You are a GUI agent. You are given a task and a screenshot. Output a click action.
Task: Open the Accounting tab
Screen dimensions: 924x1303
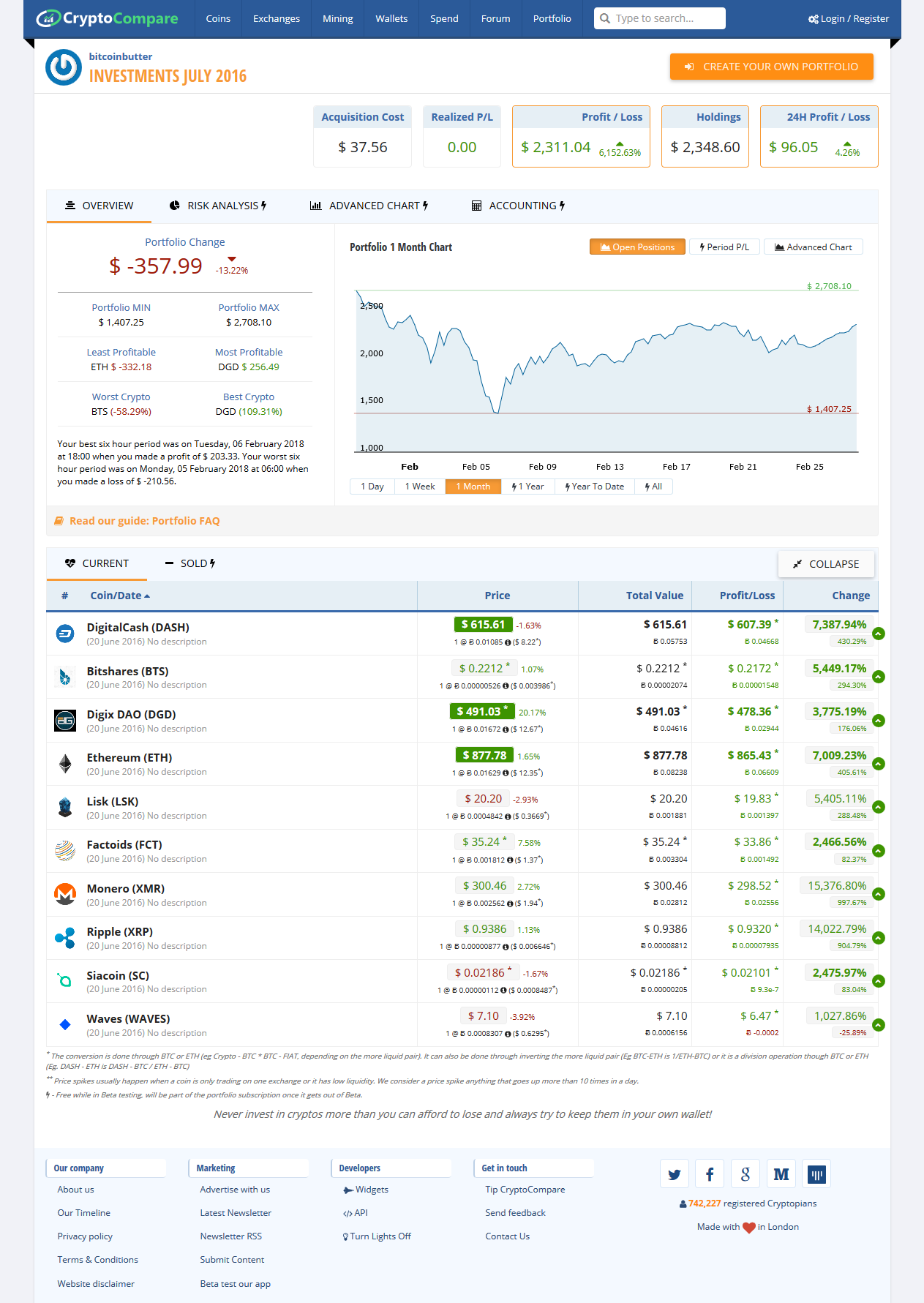point(519,206)
